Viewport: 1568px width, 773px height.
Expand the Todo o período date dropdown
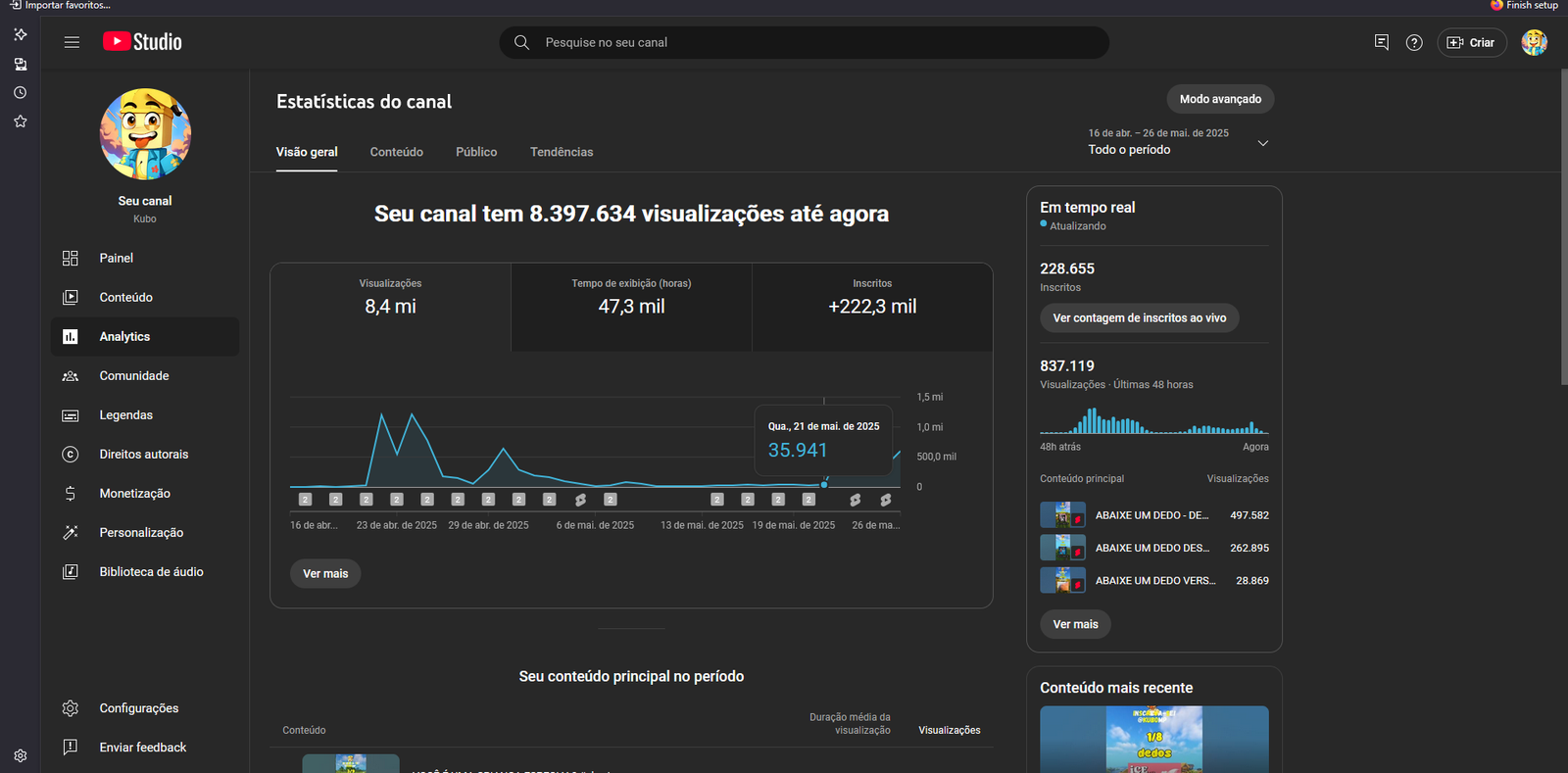[1178, 142]
